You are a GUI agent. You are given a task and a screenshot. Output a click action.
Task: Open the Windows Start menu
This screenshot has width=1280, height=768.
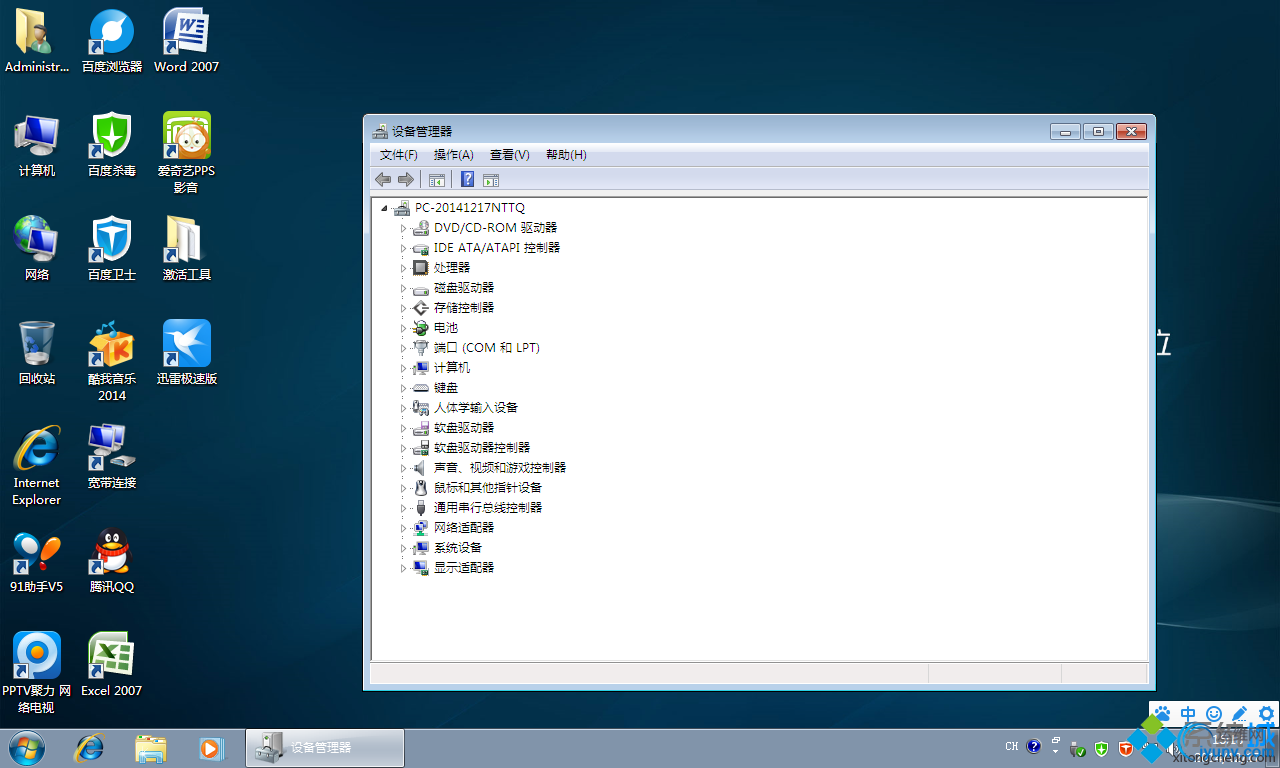point(27,747)
